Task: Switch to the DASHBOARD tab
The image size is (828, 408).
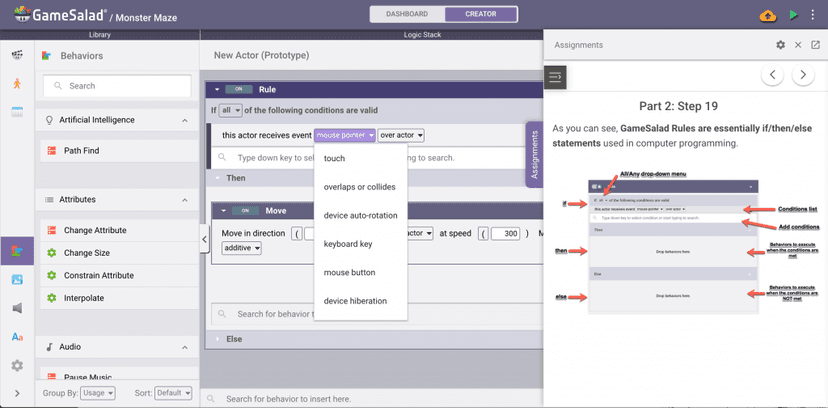Action: tap(407, 14)
